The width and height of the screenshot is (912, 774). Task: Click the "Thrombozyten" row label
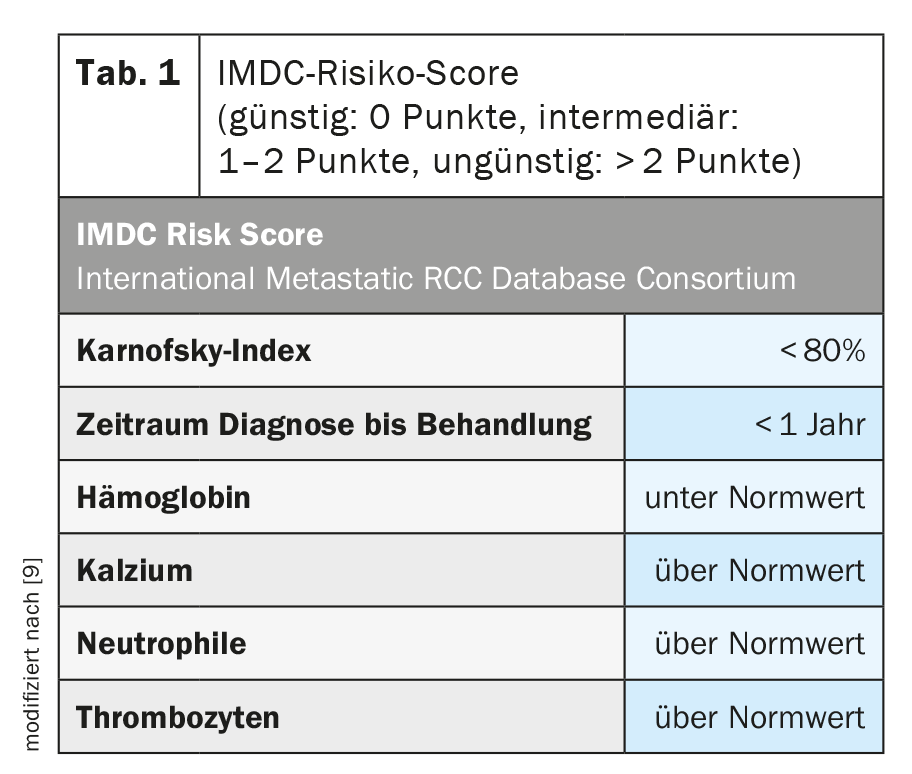(x=178, y=717)
